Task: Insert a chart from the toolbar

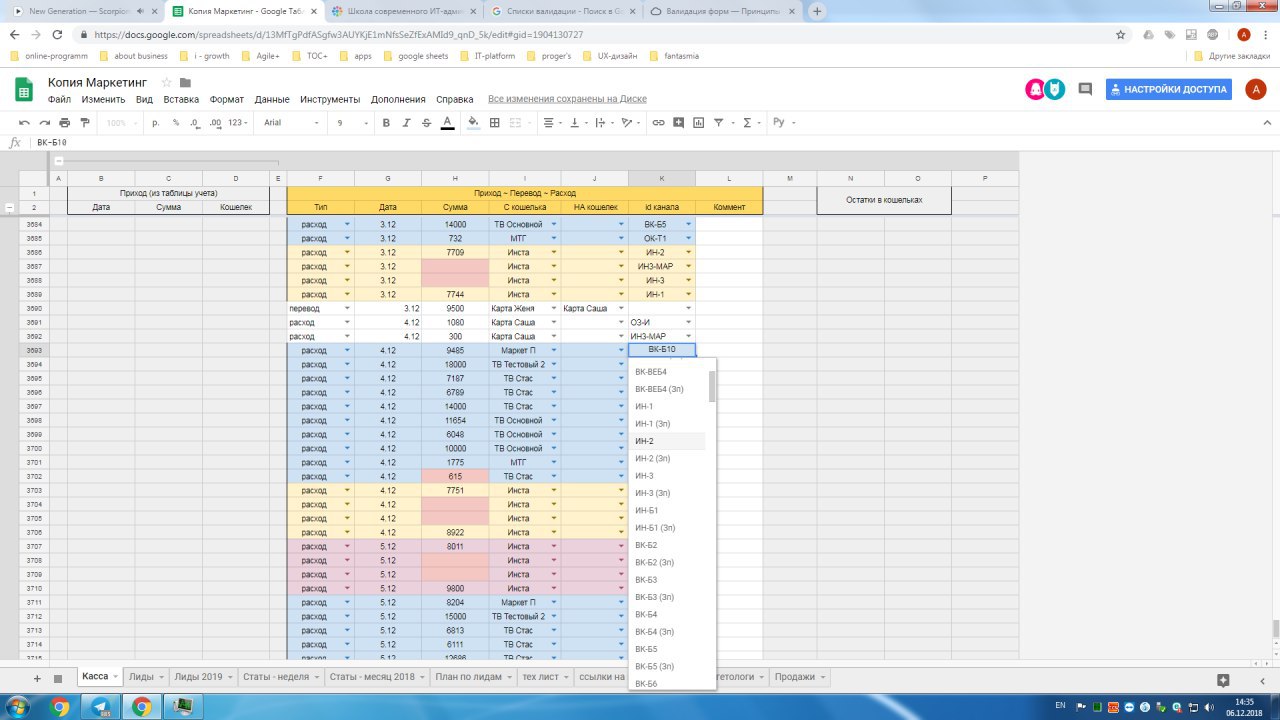Action: pyautogui.click(x=699, y=122)
